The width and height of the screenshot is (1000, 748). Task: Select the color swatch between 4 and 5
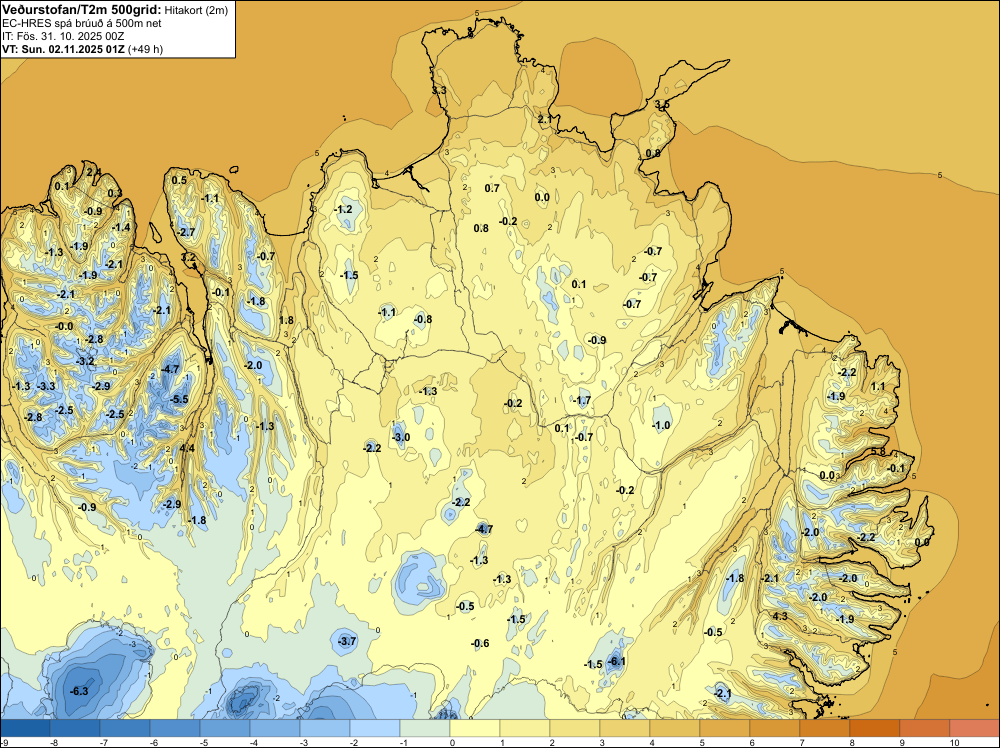click(675, 728)
